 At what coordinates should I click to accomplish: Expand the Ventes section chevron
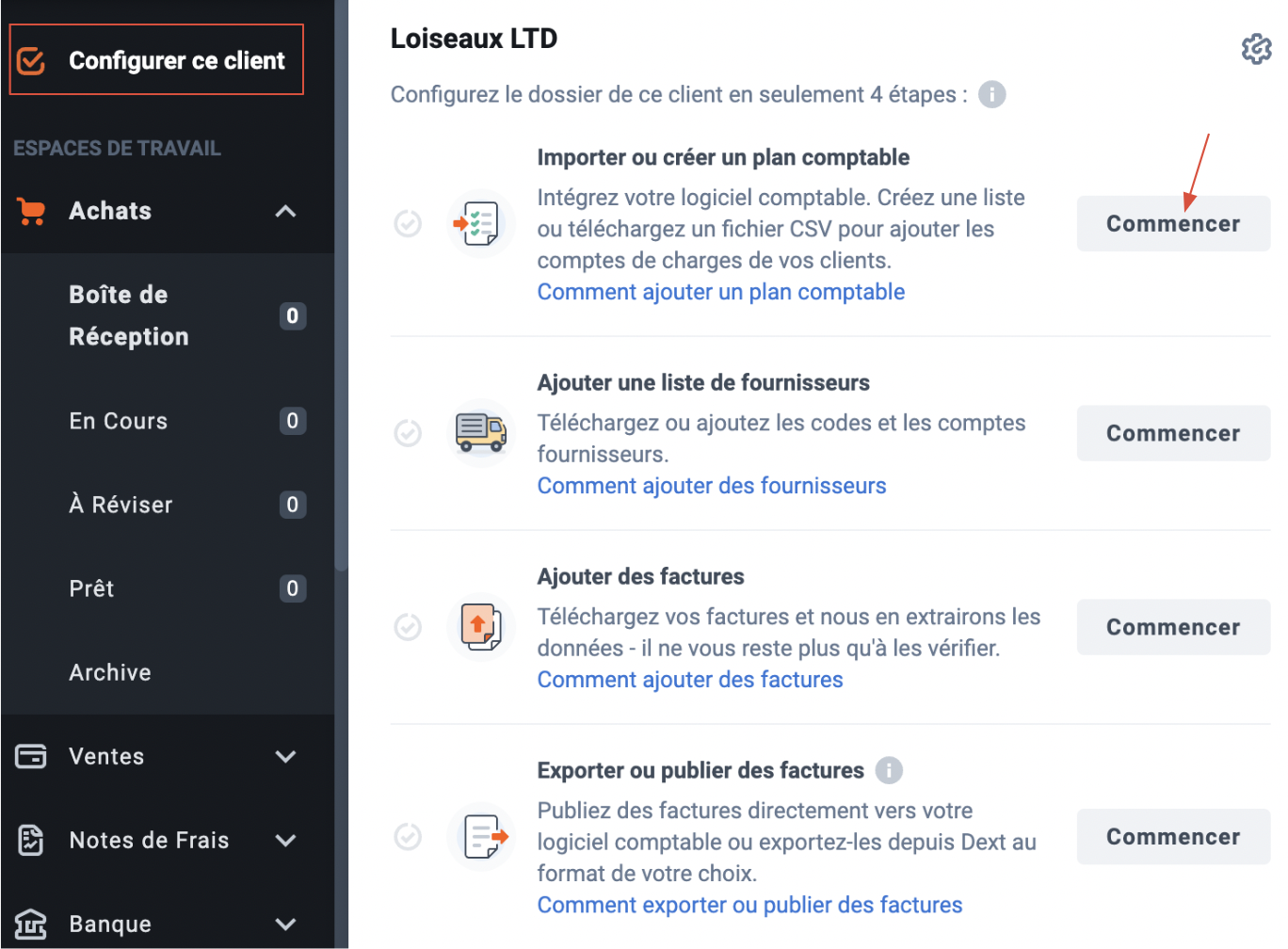coord(285,756)
